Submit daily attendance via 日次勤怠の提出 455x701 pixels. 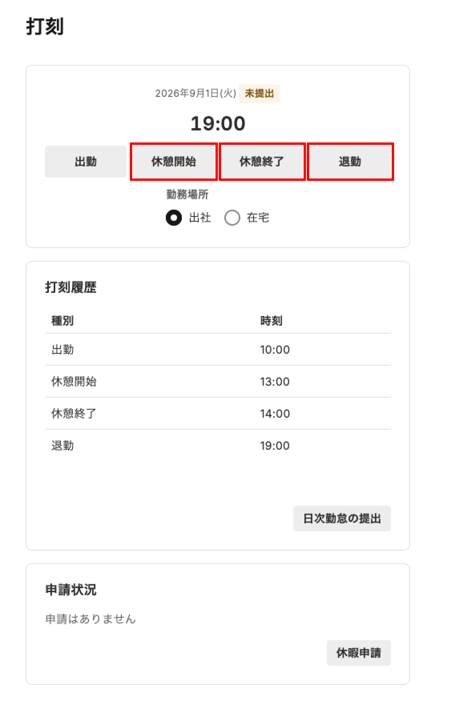click(342, 519)
